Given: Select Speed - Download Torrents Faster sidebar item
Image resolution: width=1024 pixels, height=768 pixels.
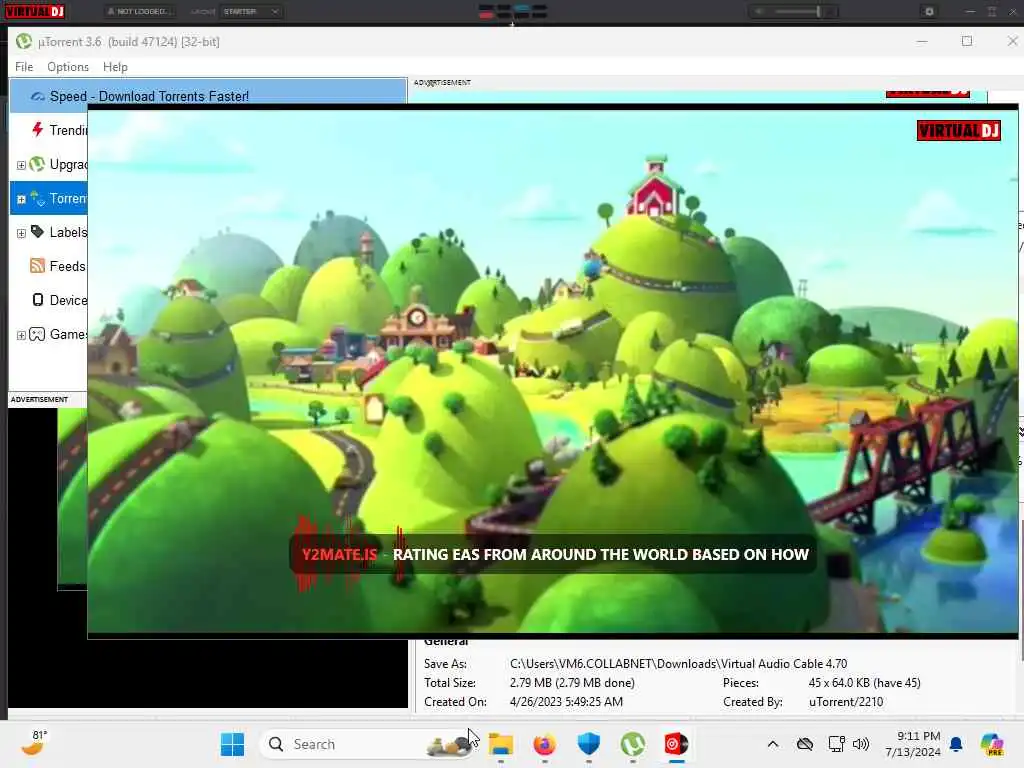Looking at the screenshot, I should pos(208,96).
